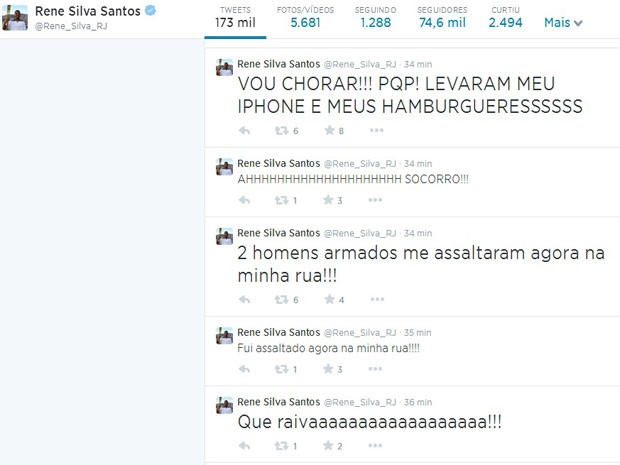Open more options on SOCORRO tweet
The width and height of the screenshot is (620, 465).
coord(375,200)
